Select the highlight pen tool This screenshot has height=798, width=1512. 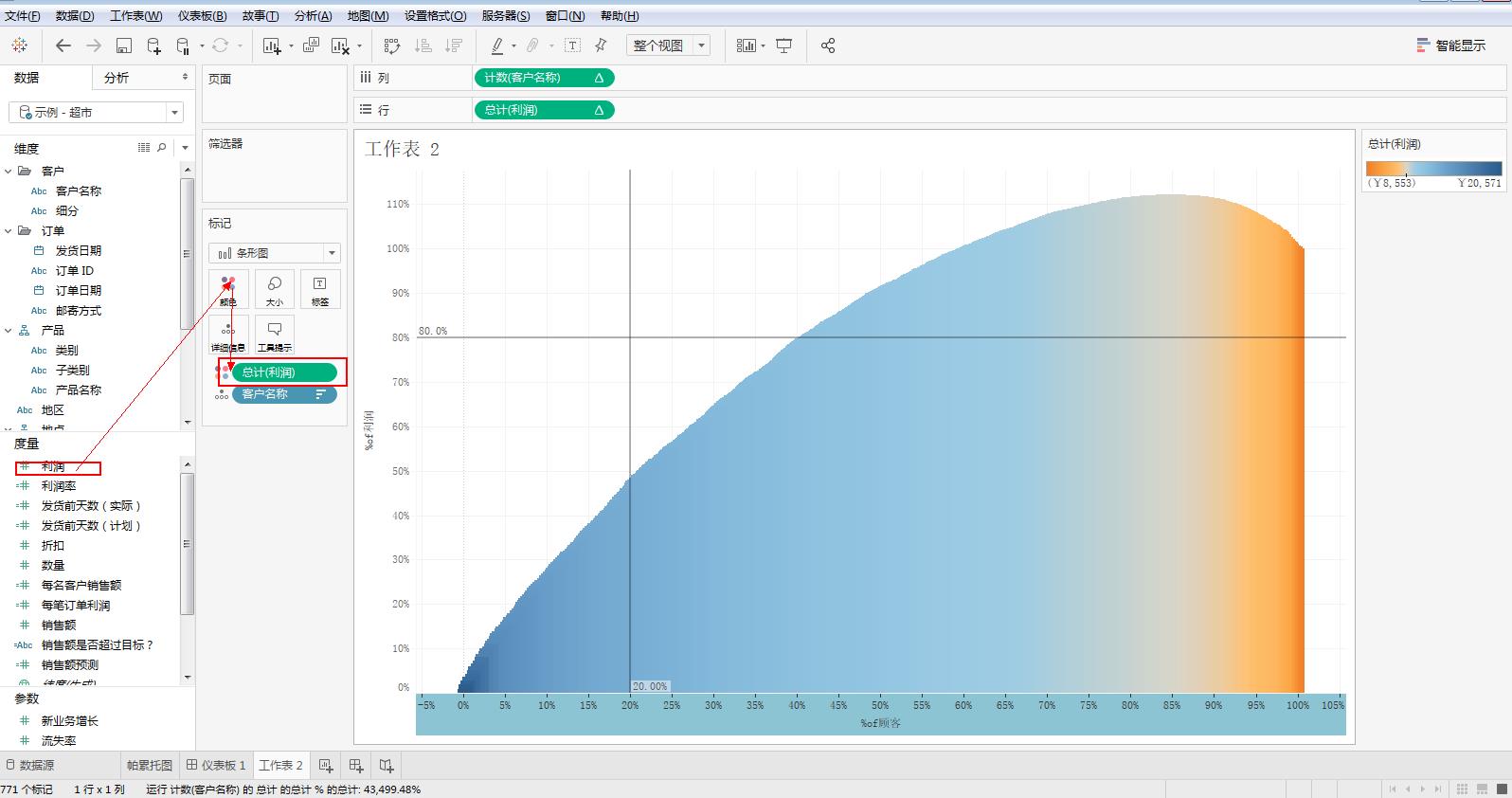(x=497, y=45)
